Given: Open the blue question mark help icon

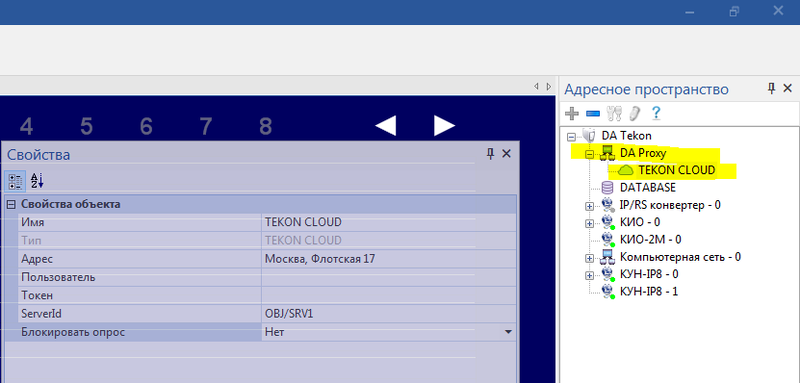Looking at the screenshot, I should (x=656, y=112).
